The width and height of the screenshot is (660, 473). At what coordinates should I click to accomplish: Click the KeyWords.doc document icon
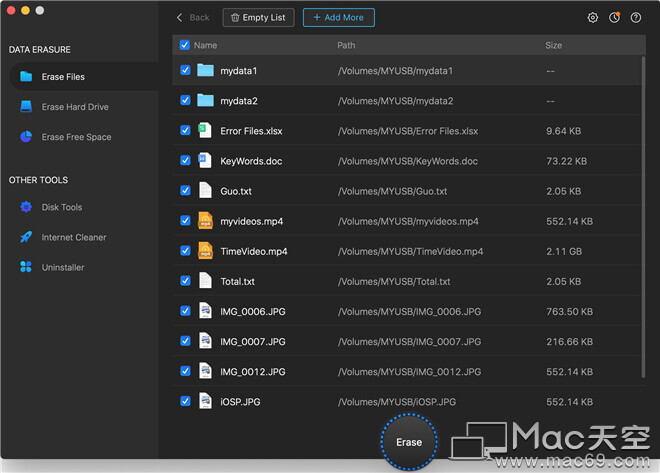pyautogui.click(x=205, y=160)
